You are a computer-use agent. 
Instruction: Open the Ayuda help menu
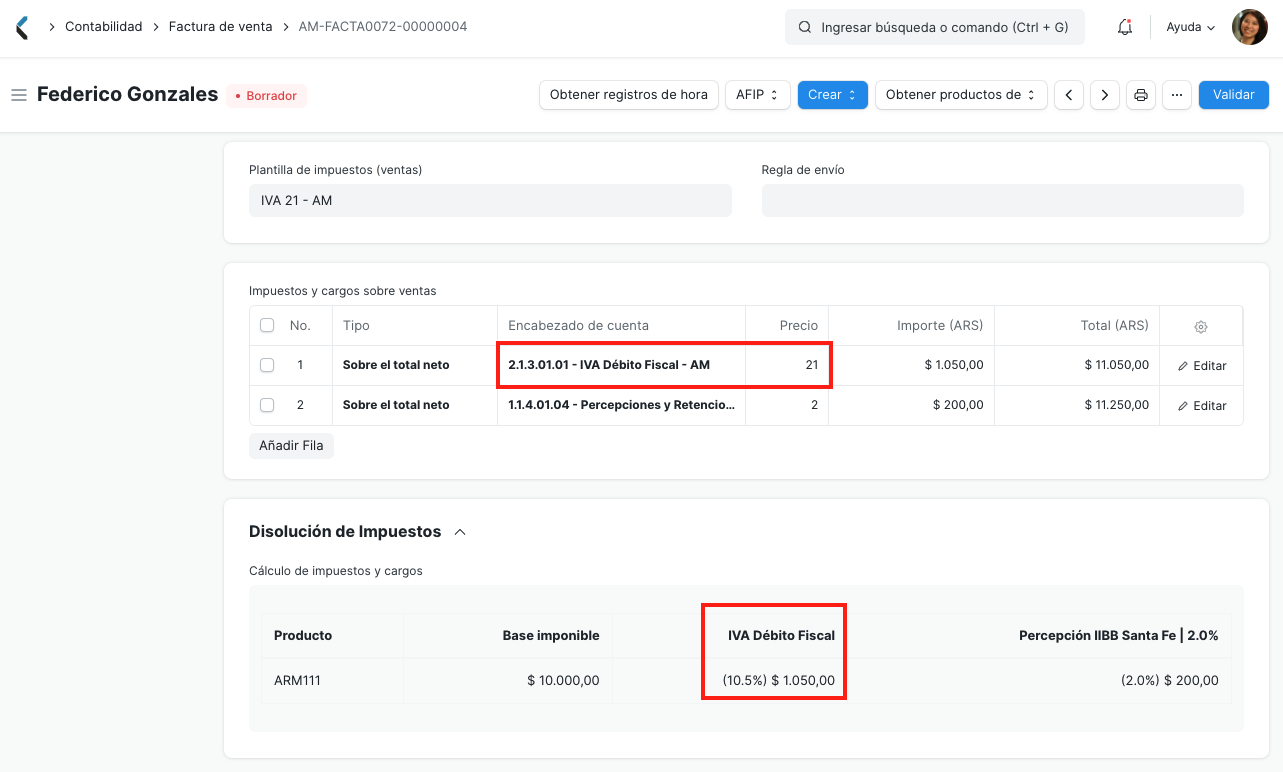click(x=1190, y=28)
